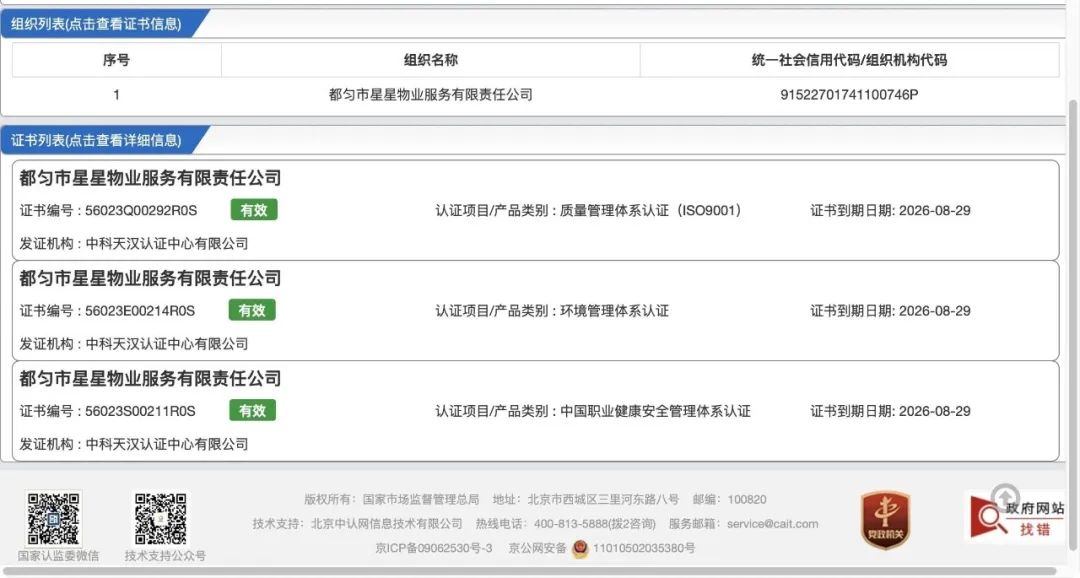Open the 京ICP备09062530号-3 link
Screen dimensions: 1080x578
(434, 548)
